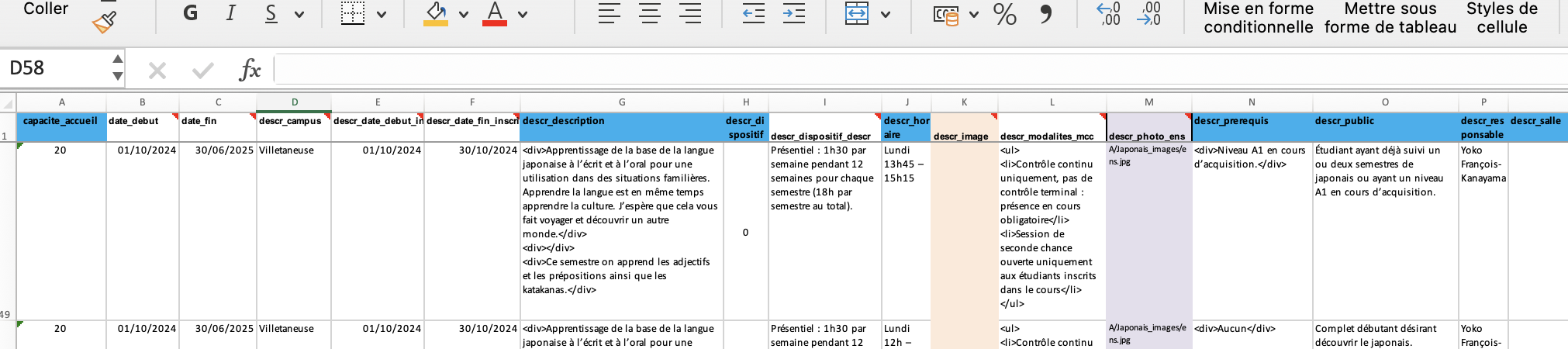Apply percent style
The image size is (1568, 349).
coord(1005,13)
